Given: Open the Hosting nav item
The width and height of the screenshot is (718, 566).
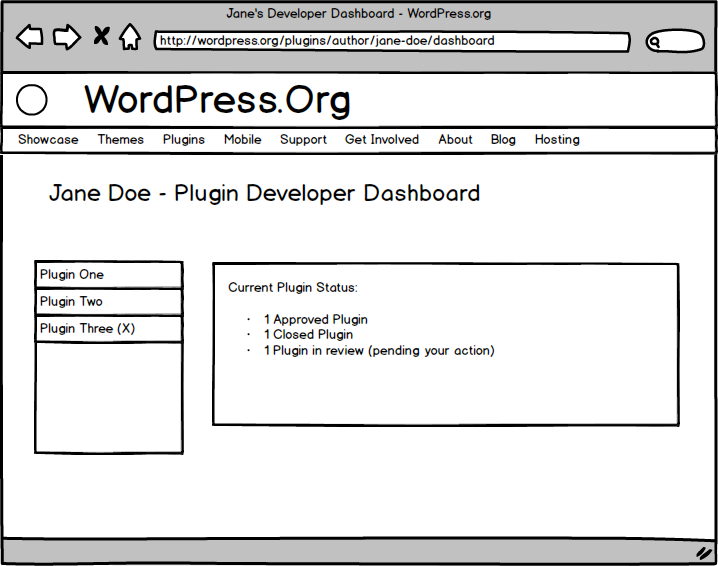Looking at the screenshot, I should point(557,140).
